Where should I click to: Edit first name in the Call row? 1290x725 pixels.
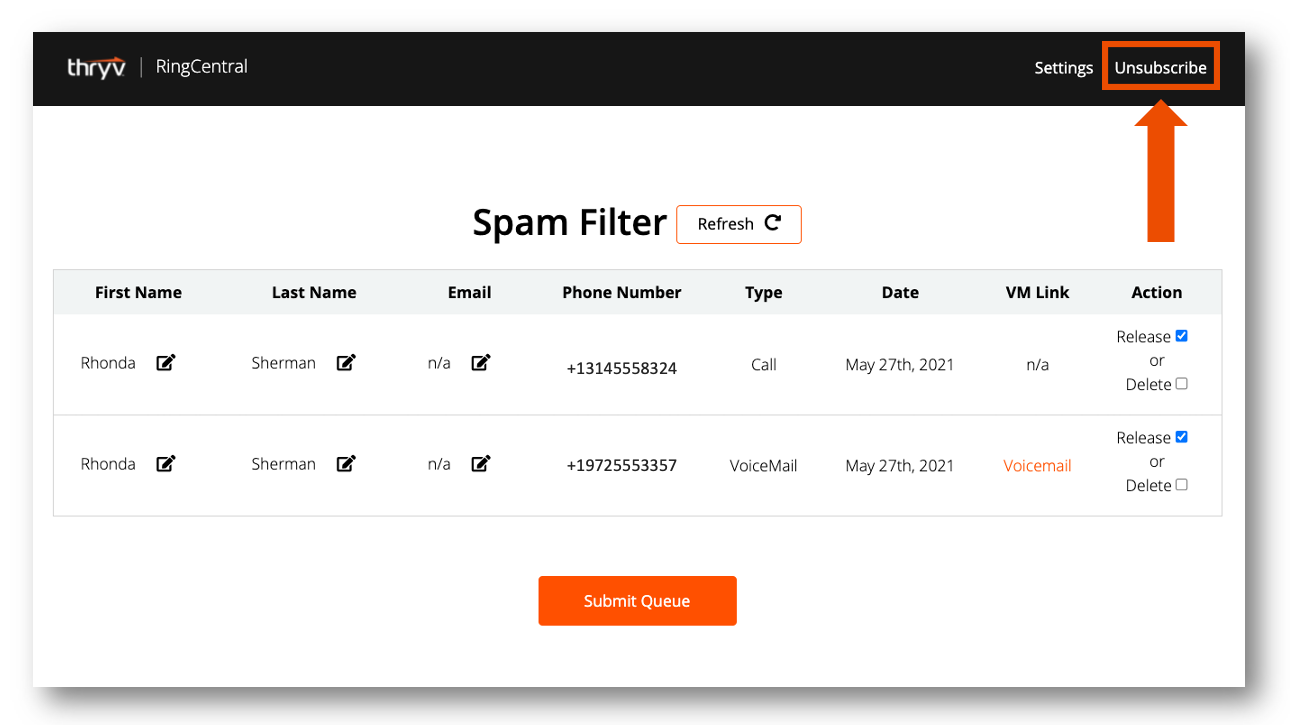click(x=166, y=363)
